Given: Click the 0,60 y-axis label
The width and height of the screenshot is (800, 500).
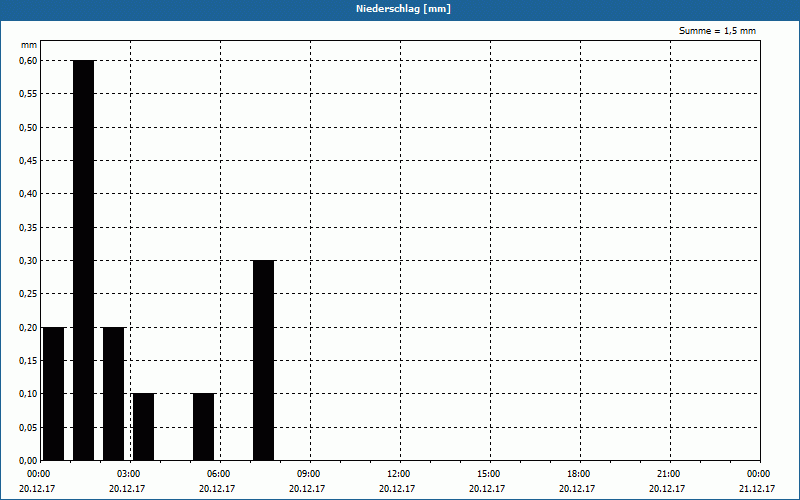Looking at the screenshot, I should 28,61.
